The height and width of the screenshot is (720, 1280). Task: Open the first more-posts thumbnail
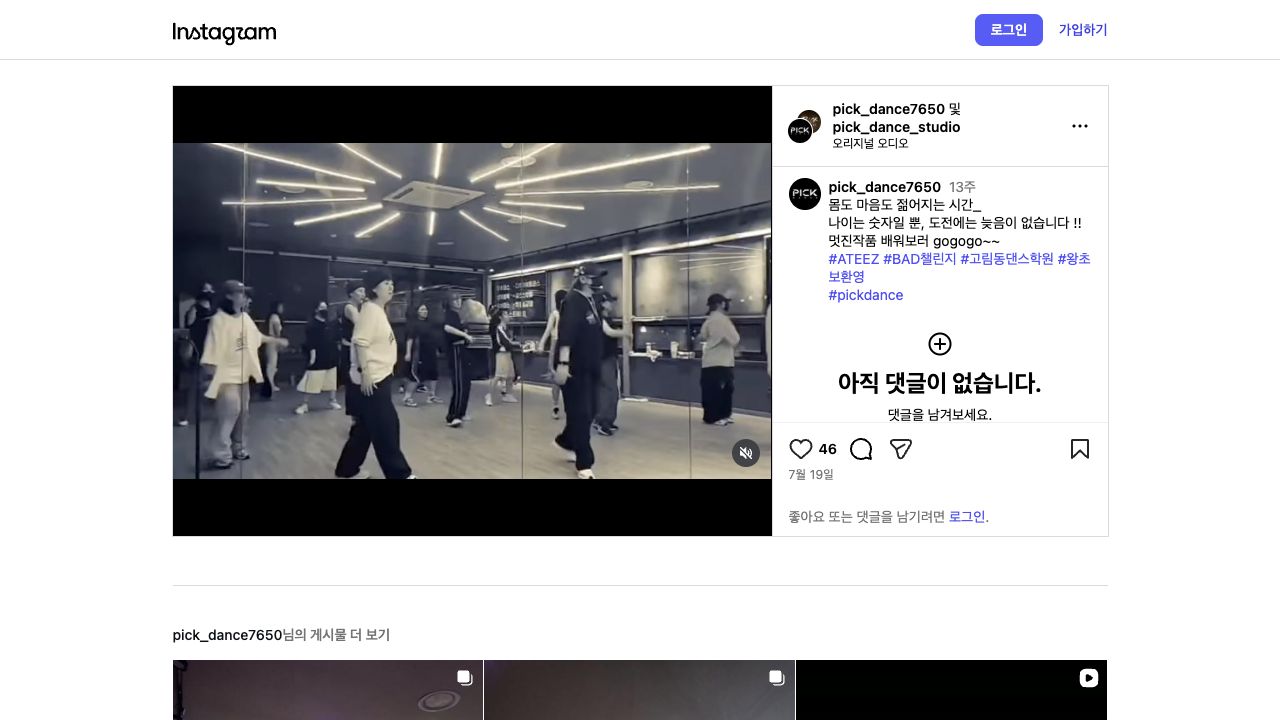(x=328, y=690)
